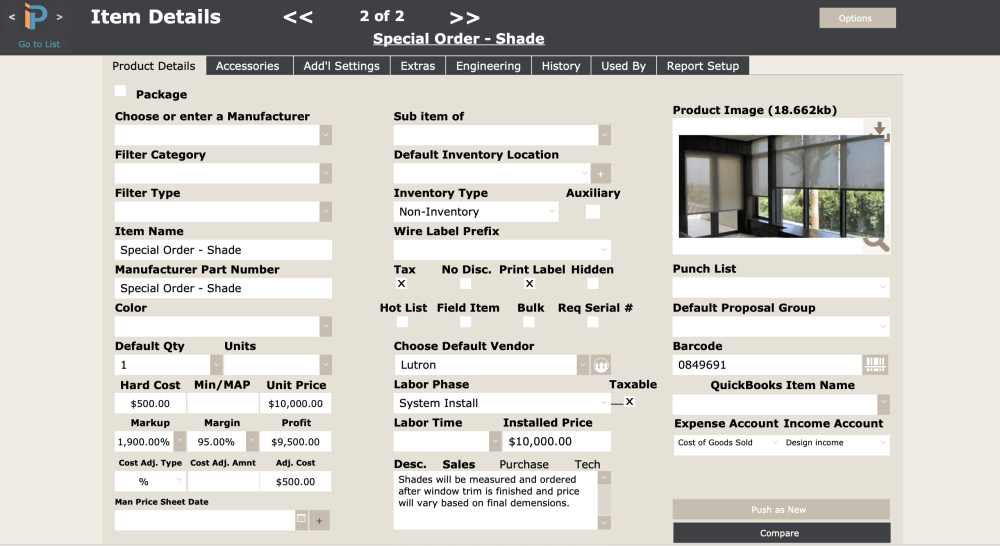Open the Expense Account Cost of Goods Sold dropdown
Screen dimensions: 1000x546
pos(727,443)
